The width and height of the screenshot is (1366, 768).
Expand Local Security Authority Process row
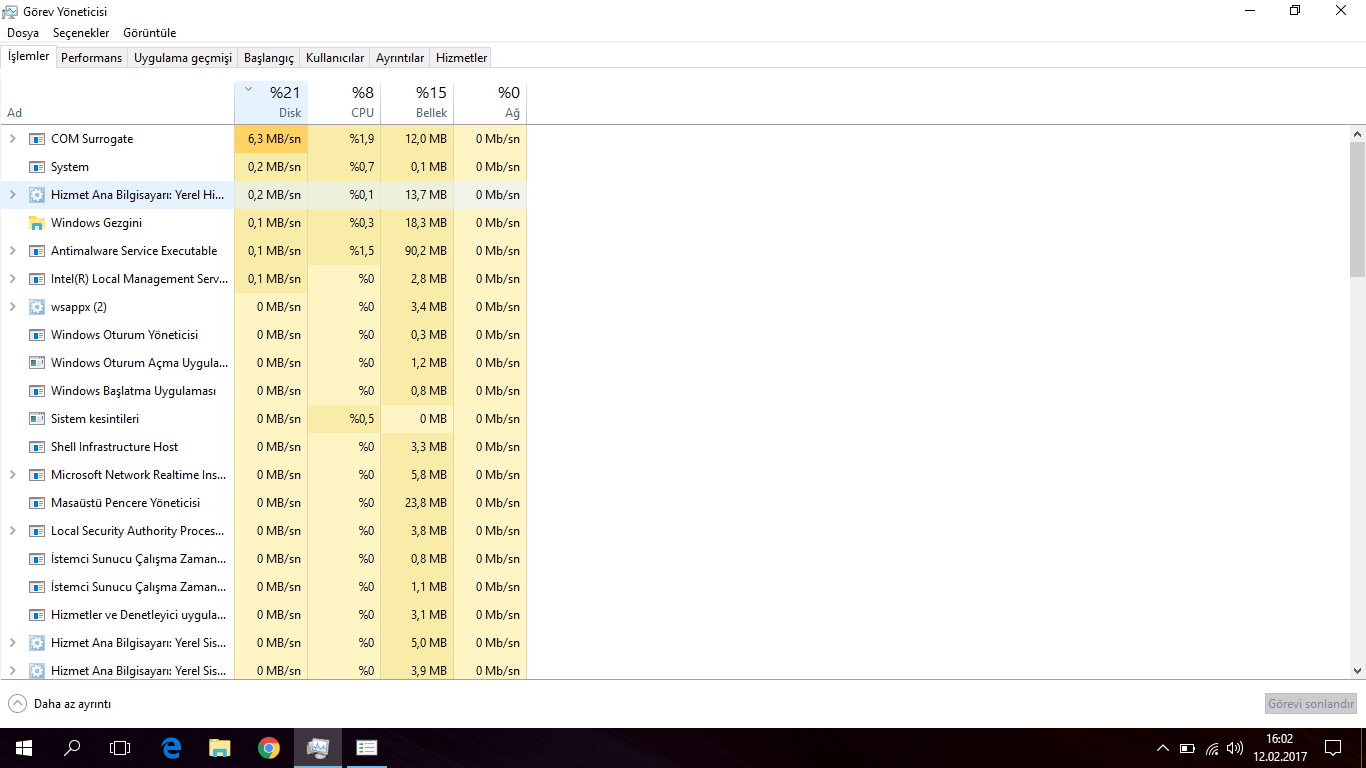pyautogui.click(x=12, y=531)
